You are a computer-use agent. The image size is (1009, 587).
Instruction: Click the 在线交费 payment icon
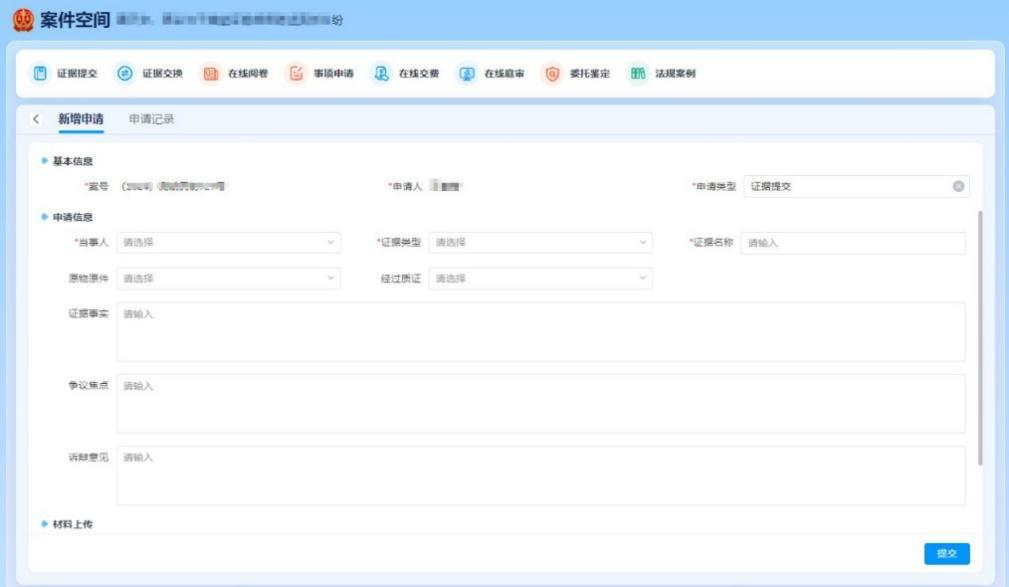[380, 74]
